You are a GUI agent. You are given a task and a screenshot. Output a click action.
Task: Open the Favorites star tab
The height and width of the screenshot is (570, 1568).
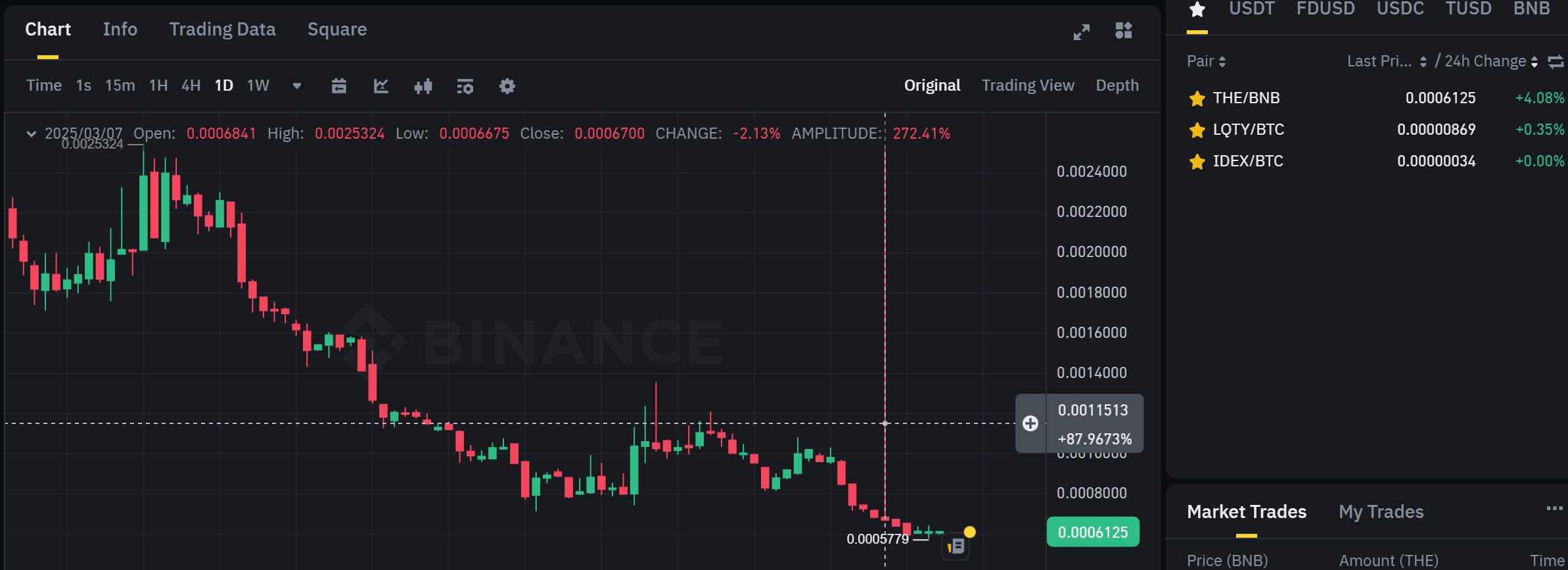[x=1197, y=9]
